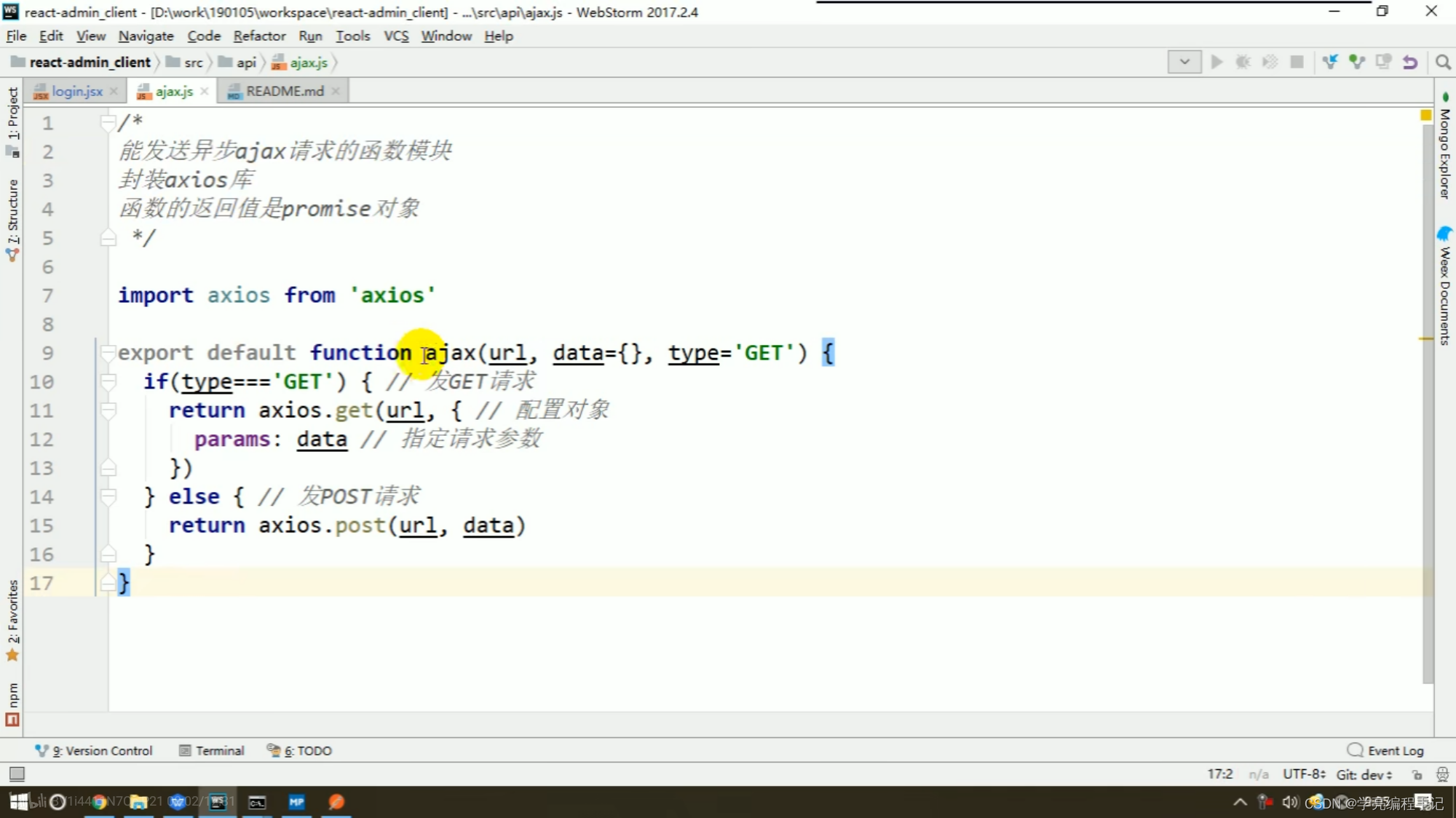Open the Tools menu
The height and width of the screenshot is (818, 1456).
(x=353, y=36)
